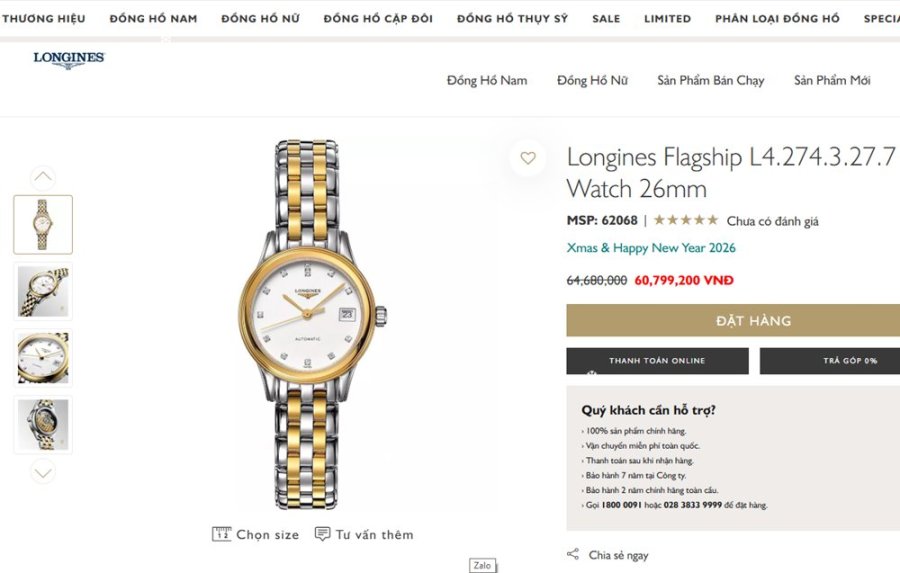Click the Chọn size ruler icon

222,534
